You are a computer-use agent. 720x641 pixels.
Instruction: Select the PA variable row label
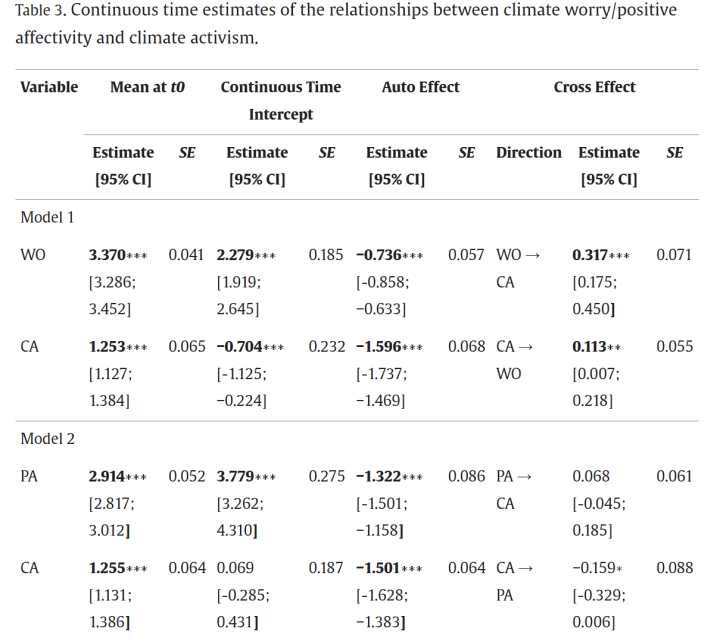[29, 476]
